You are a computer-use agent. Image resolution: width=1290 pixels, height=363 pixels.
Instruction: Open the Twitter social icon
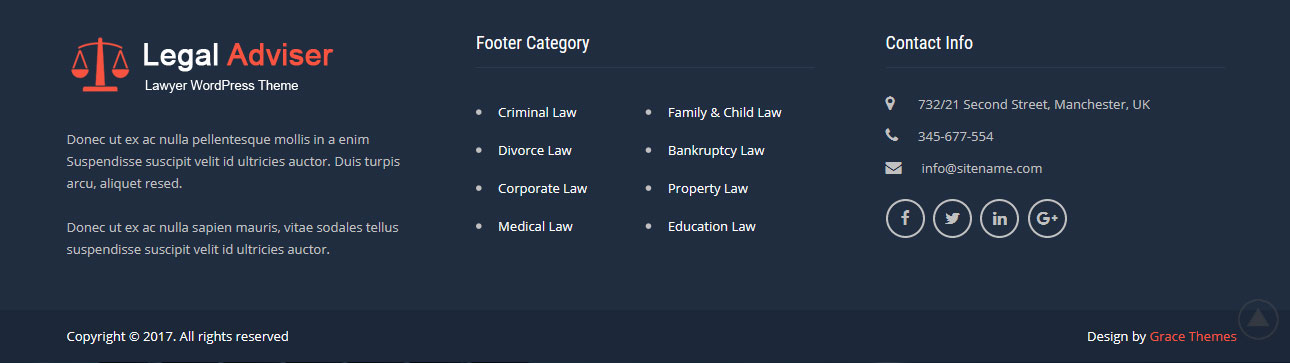(x=952, y=218)
